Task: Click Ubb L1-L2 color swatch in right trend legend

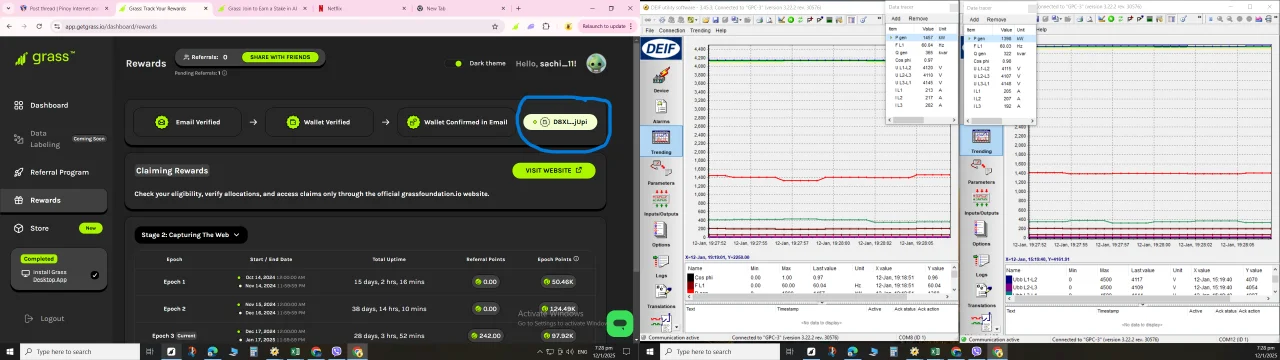Action: coord(1009,279)
